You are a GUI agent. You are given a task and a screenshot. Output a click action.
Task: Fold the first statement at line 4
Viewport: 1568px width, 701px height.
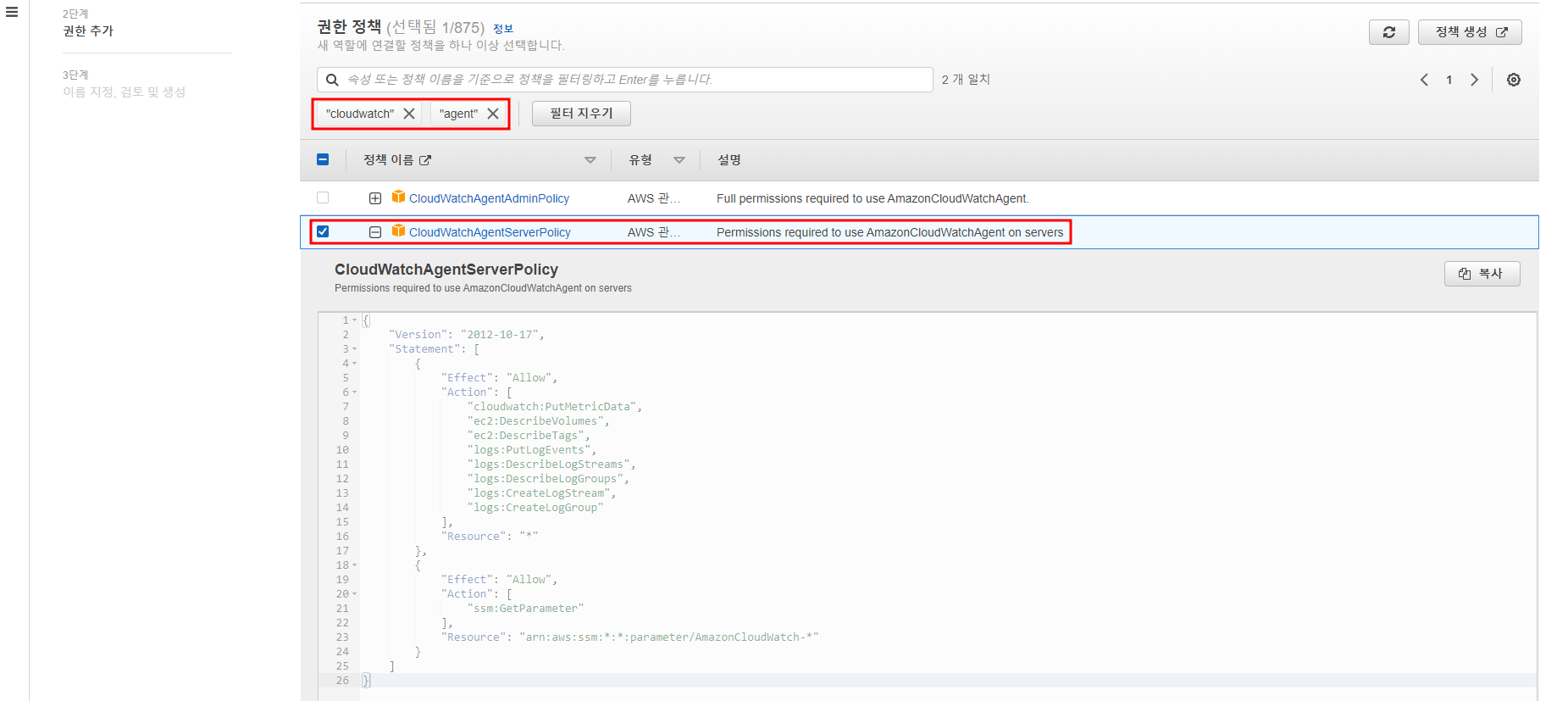354,364
